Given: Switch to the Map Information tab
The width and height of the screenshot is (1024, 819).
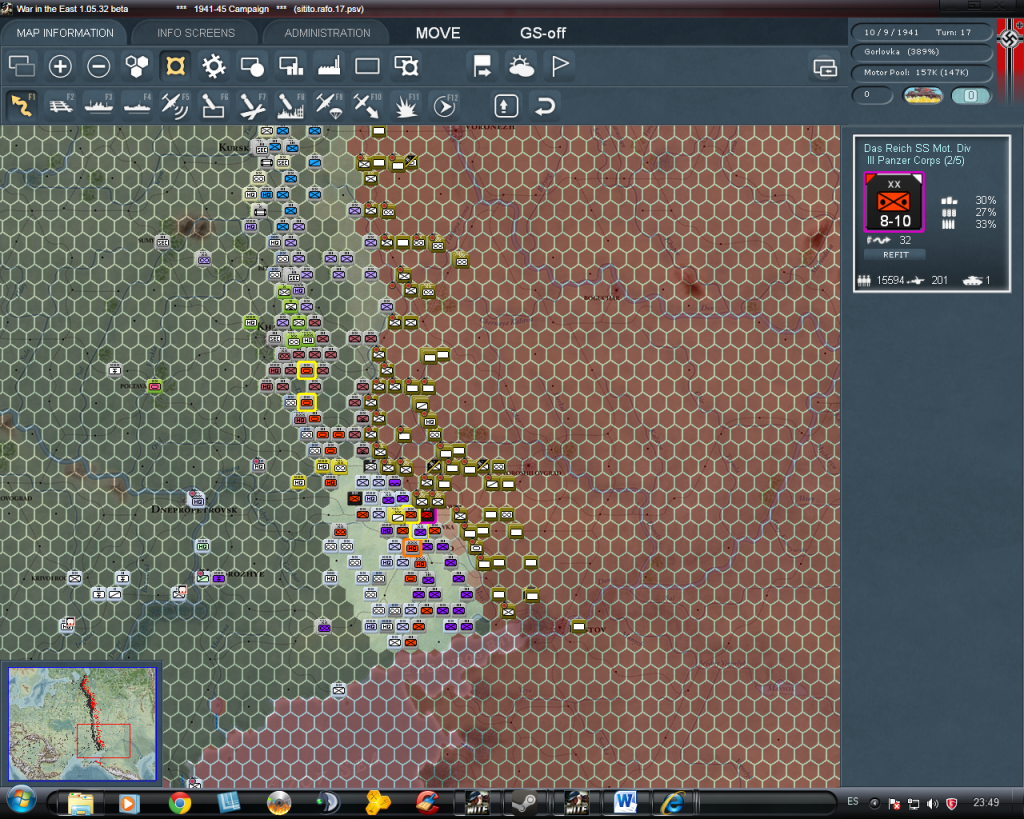Looking at the screenshot, I should coord(65,33).
